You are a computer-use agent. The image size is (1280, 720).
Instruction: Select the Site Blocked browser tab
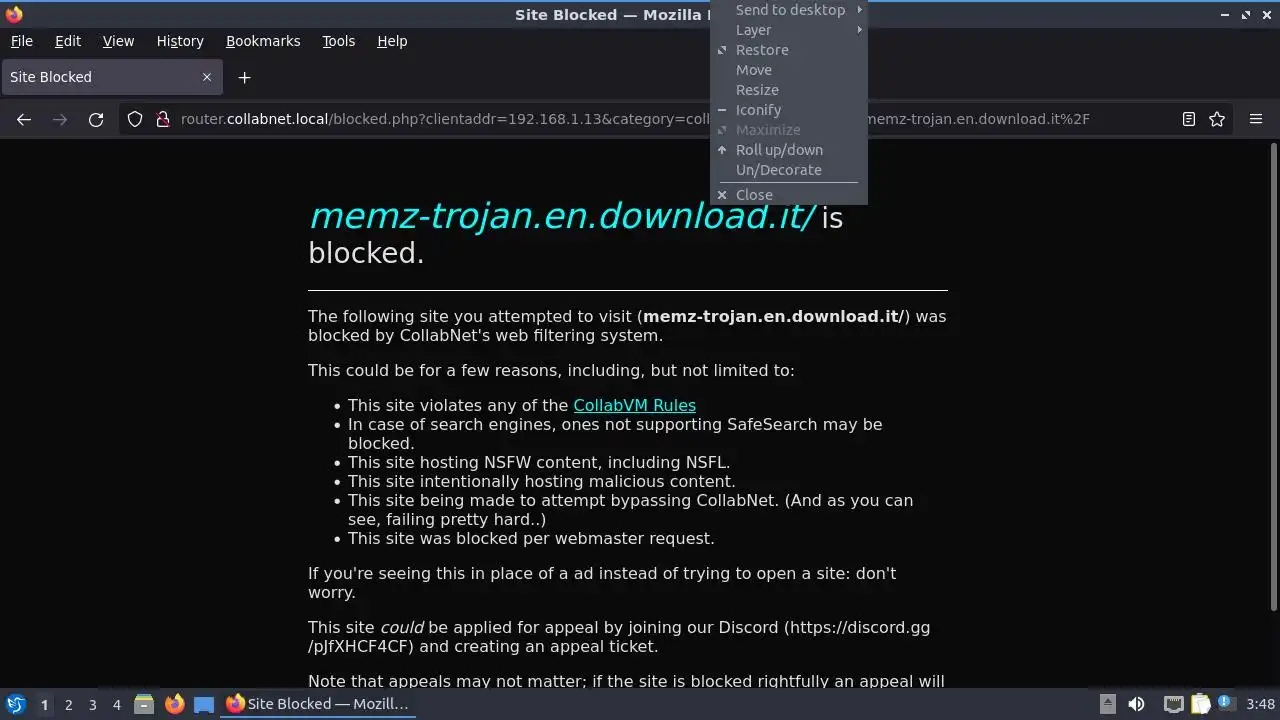(111, 77)
